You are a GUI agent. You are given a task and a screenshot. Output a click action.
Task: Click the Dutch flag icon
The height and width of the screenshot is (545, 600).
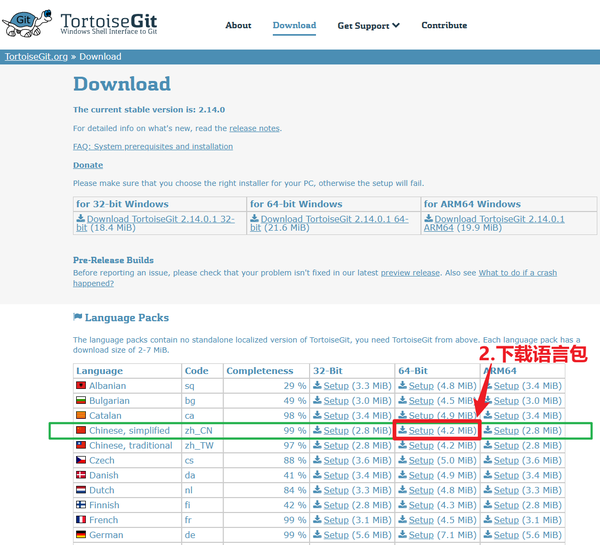81,490
